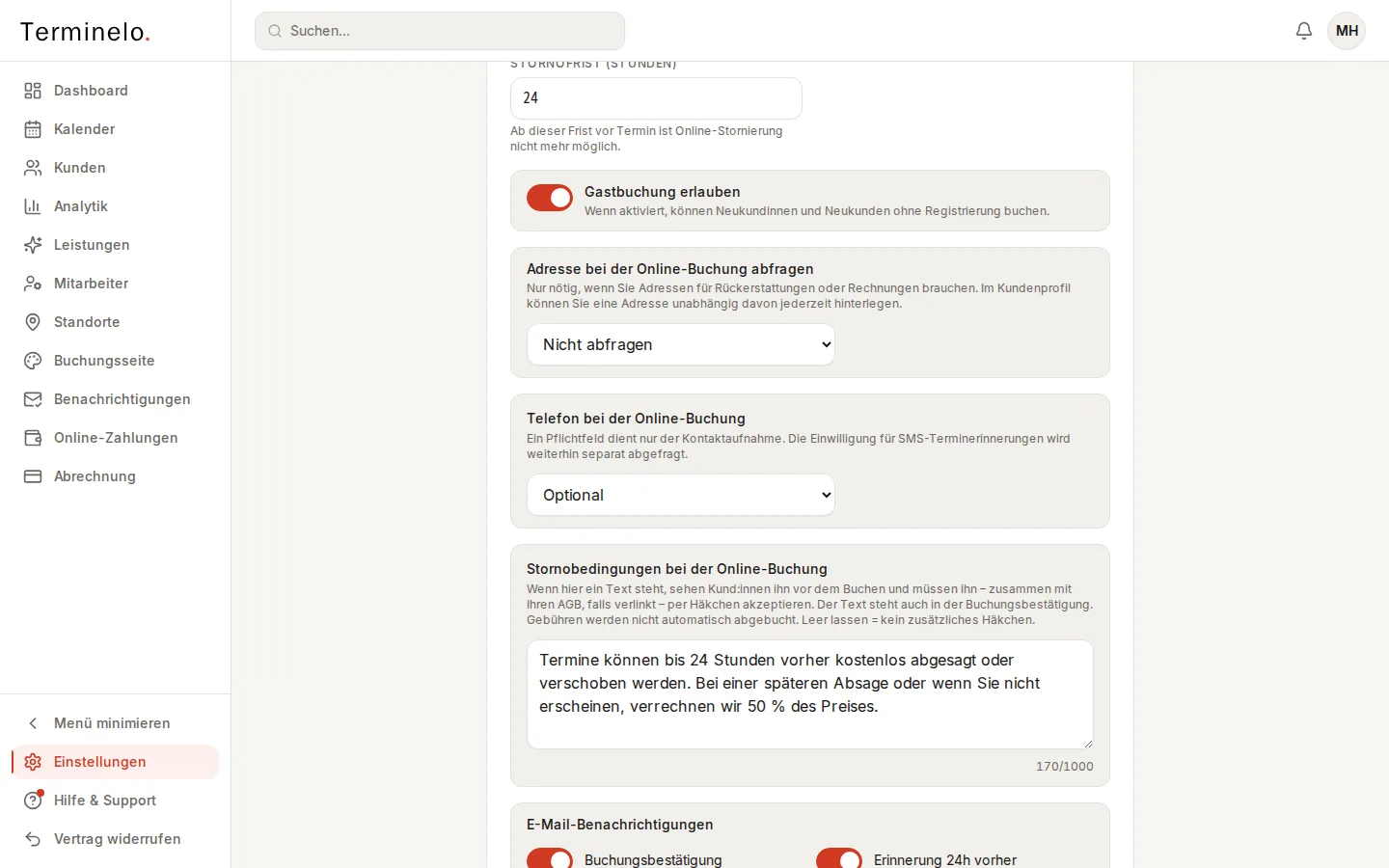
Task: Click the Hilfe & Support question icon
Action: [x=33, y=800]
